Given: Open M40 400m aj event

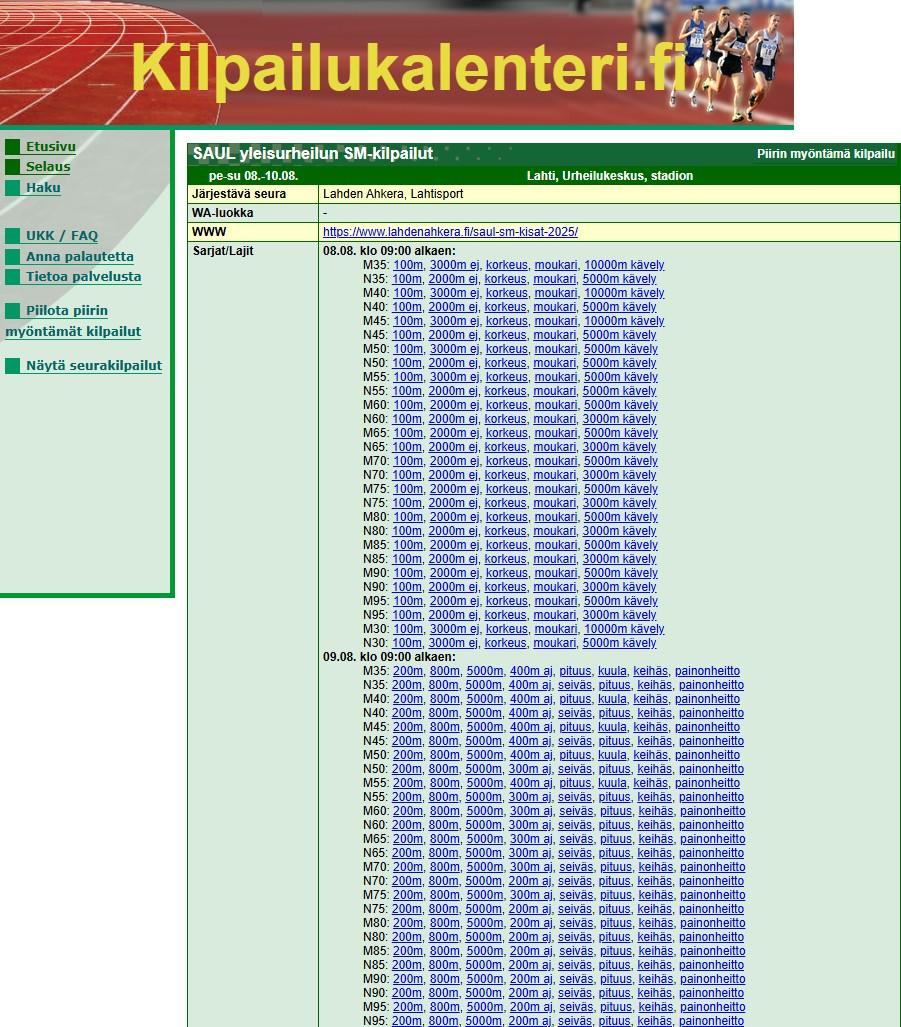Looking at the screenshot, I should pos(531,699).
